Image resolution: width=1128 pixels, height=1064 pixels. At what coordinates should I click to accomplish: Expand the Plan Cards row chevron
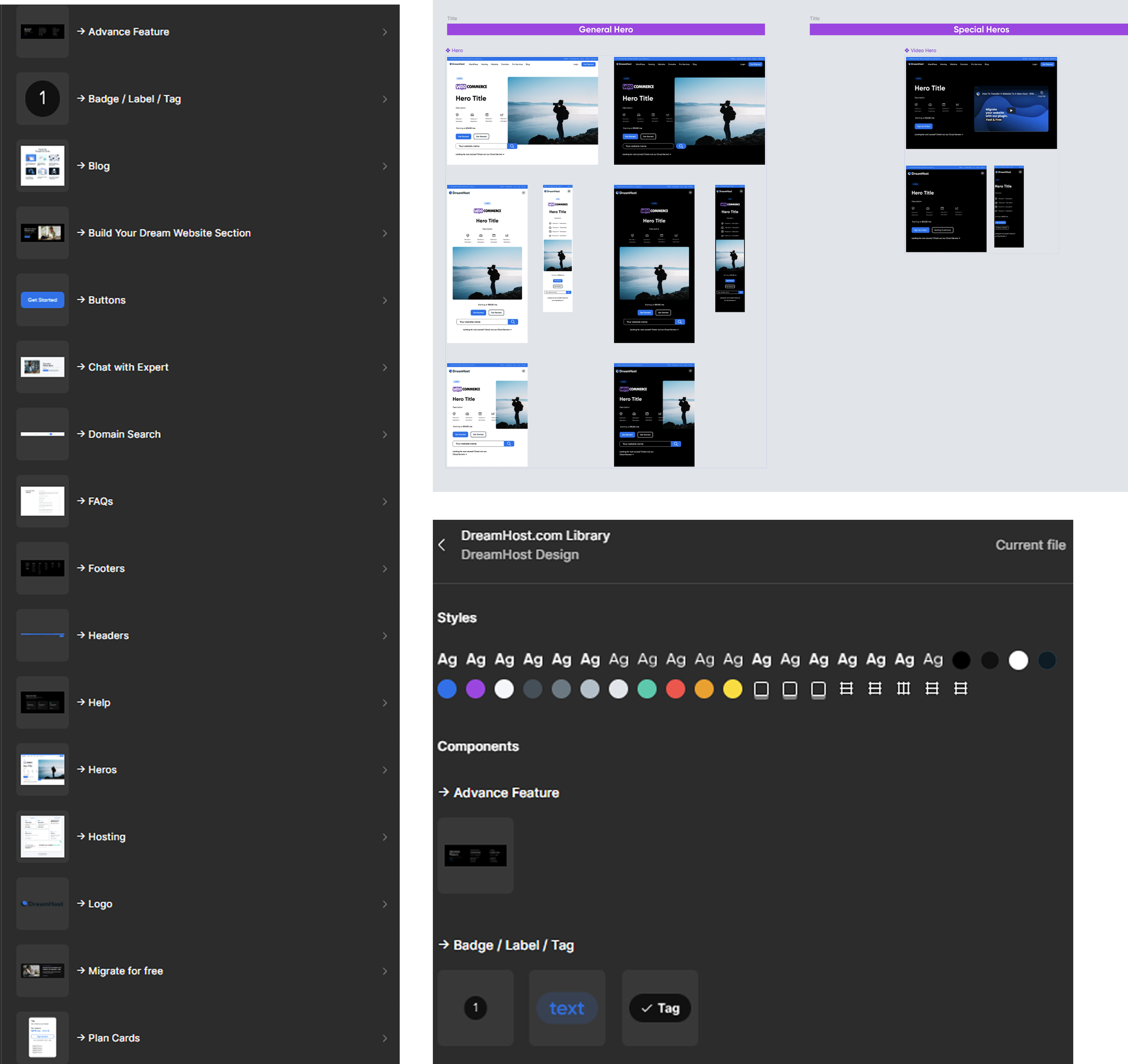(x=385, y=1038)
